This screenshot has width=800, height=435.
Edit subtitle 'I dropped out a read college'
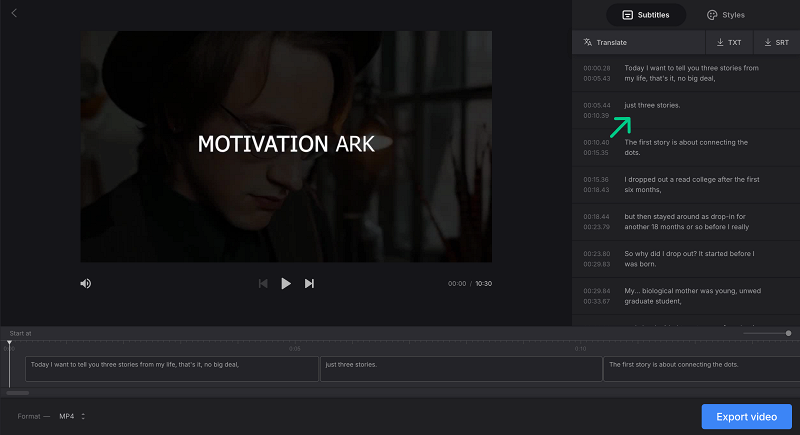point(692,185)
